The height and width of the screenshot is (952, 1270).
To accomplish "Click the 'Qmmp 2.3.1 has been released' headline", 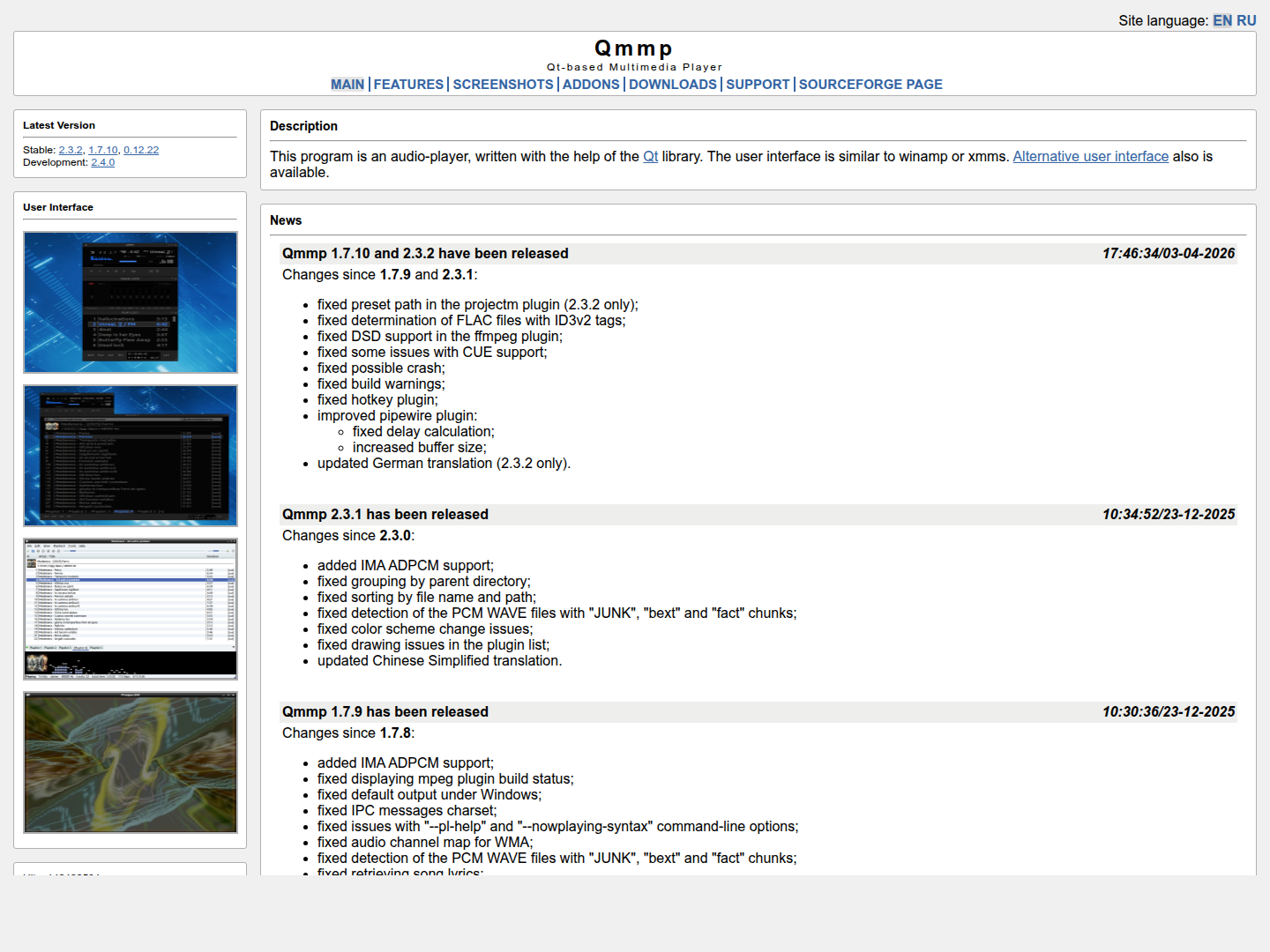I will coord(385,515).
